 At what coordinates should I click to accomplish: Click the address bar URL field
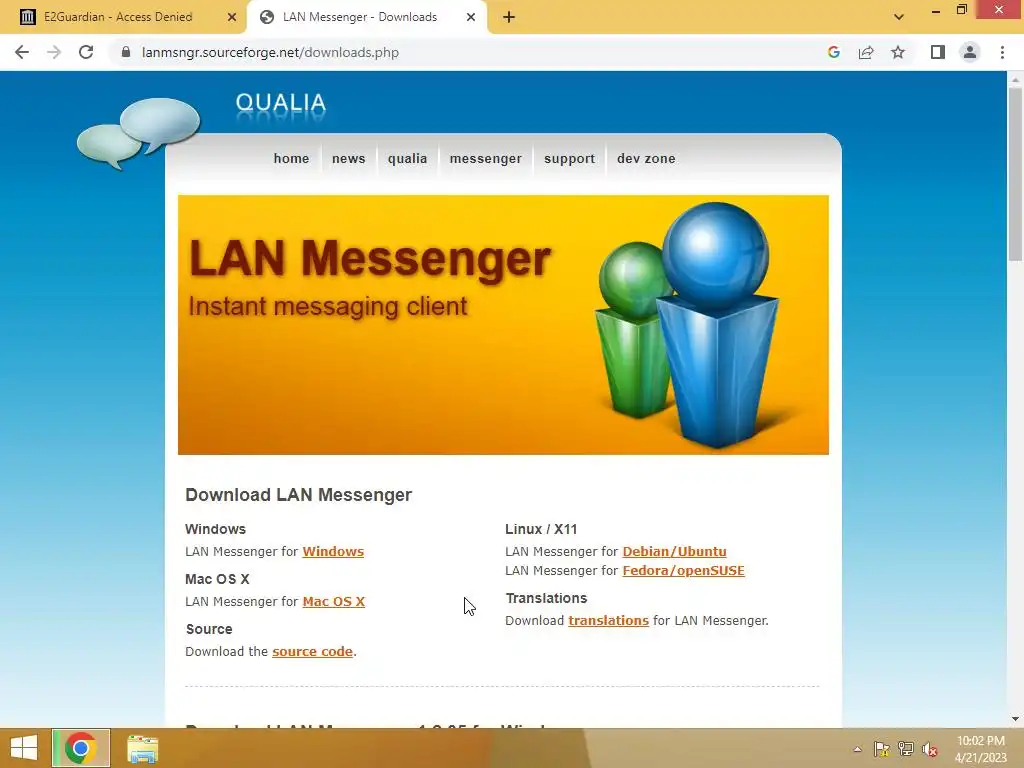470,52
